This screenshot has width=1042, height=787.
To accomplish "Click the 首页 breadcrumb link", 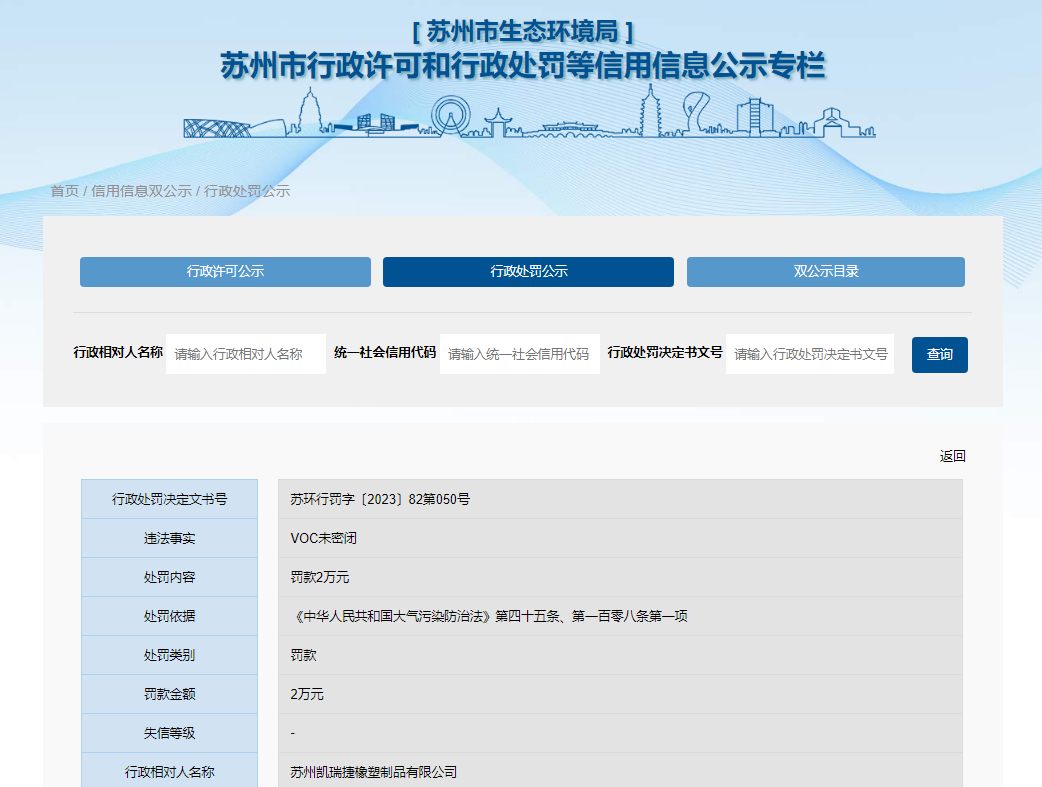I will click(64, 191).
